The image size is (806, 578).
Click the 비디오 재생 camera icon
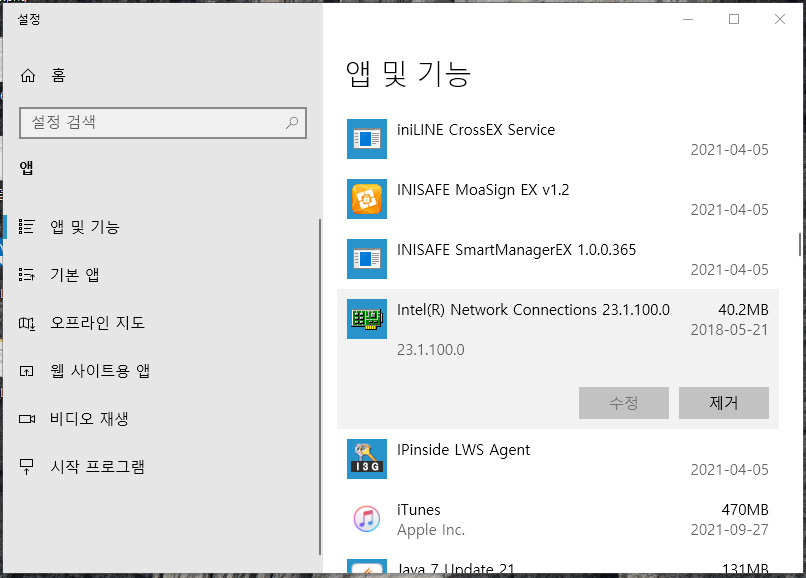(27, 419)
